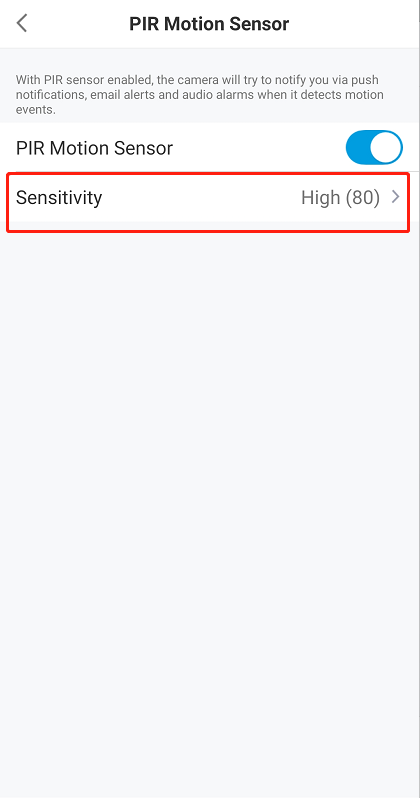This screenshot has width=420, height=798.
Task: Go back using the header arrow
Action: [22, 23]
